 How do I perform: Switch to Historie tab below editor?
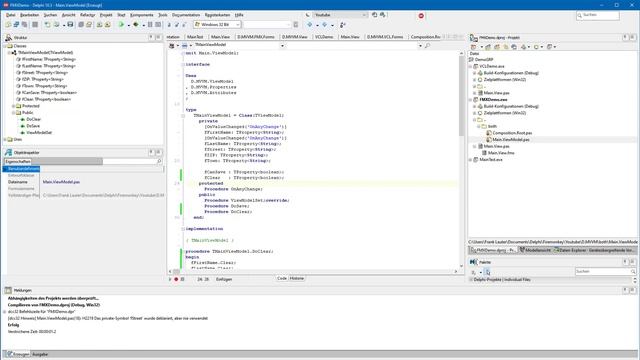297,278
